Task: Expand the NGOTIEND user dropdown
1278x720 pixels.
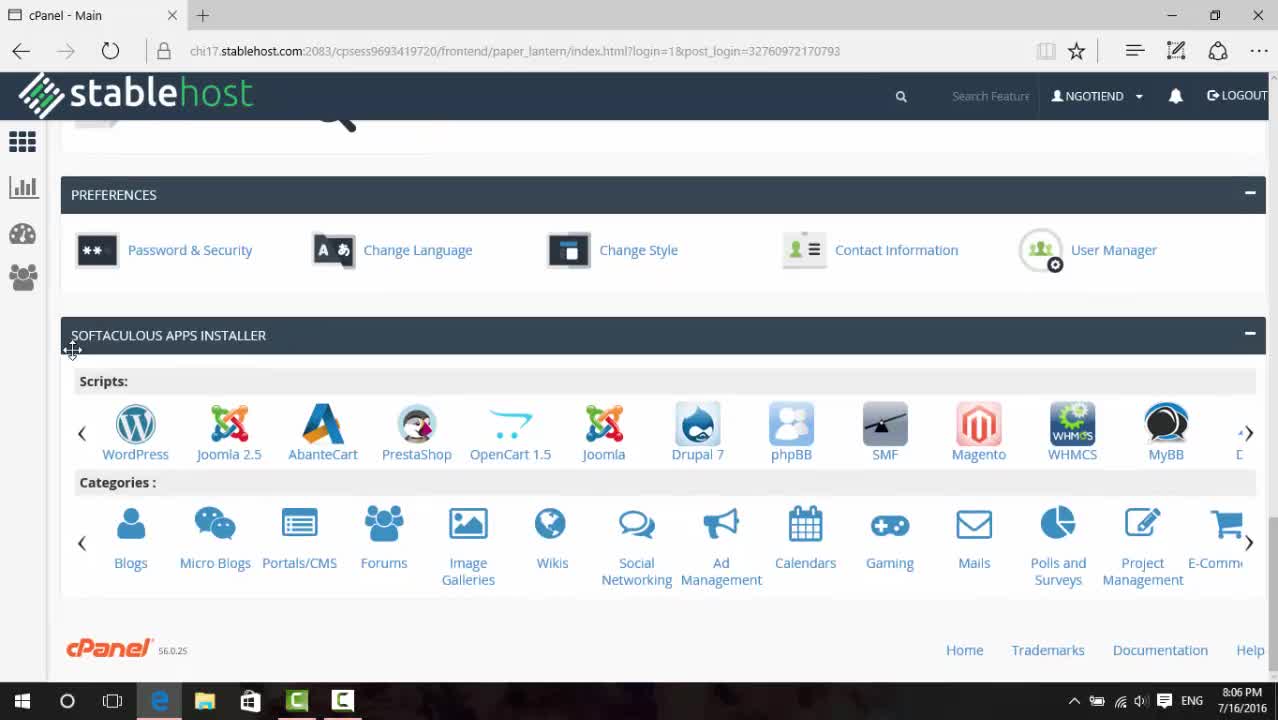Action: click(1097, 96)
